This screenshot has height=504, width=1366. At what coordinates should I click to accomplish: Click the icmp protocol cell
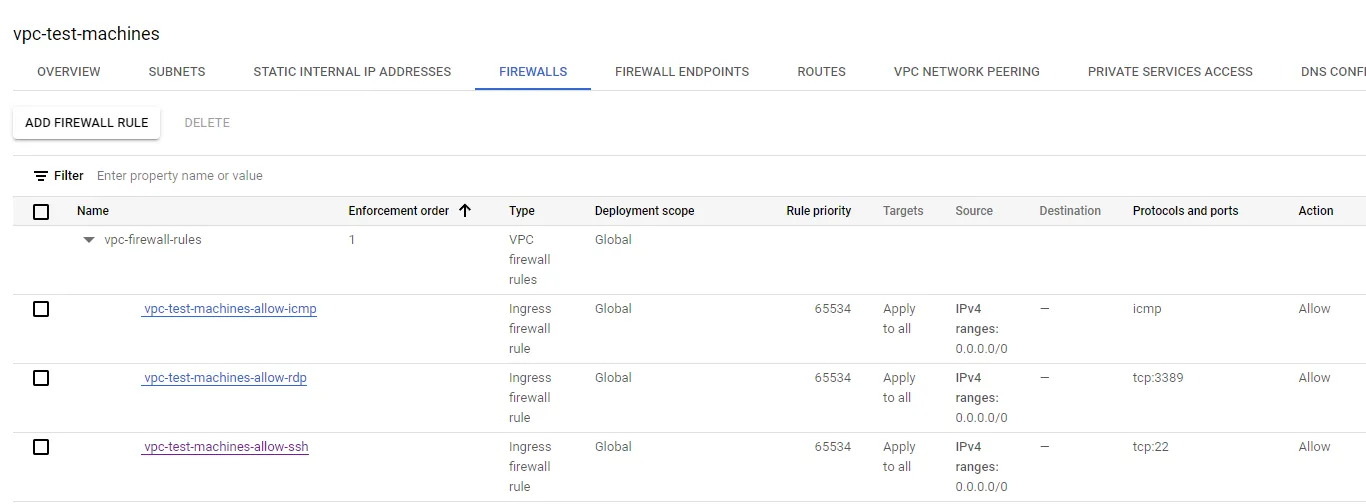(1147, 309)
